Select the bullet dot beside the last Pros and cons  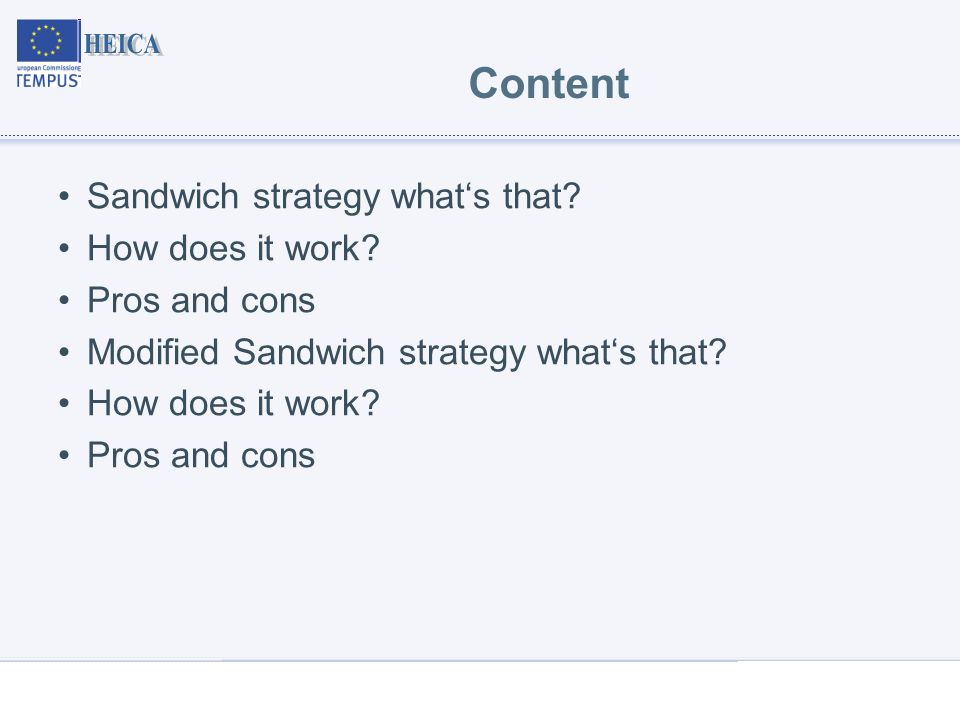[x=64, y=456]
